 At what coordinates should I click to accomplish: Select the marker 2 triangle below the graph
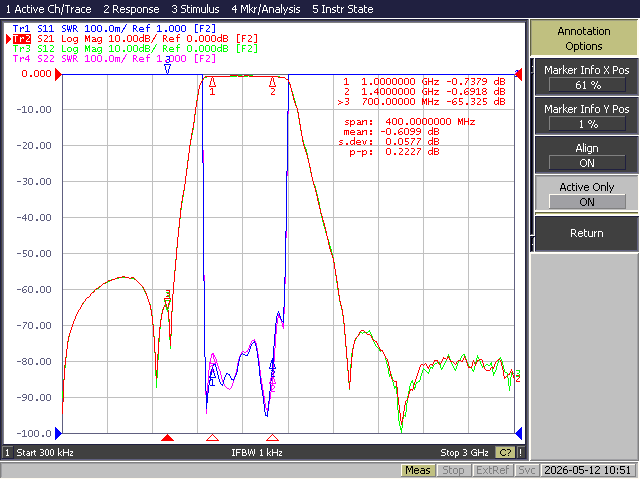[x=272, y=438]
